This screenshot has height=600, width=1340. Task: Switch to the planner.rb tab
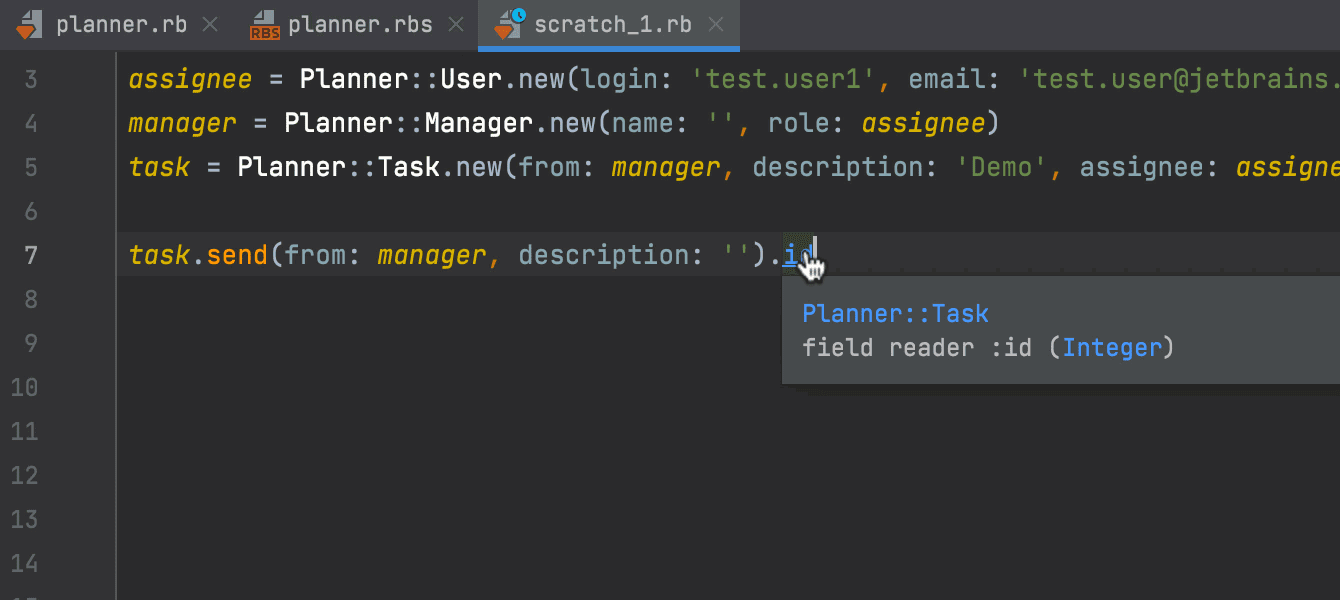click(x=121, y=25)
